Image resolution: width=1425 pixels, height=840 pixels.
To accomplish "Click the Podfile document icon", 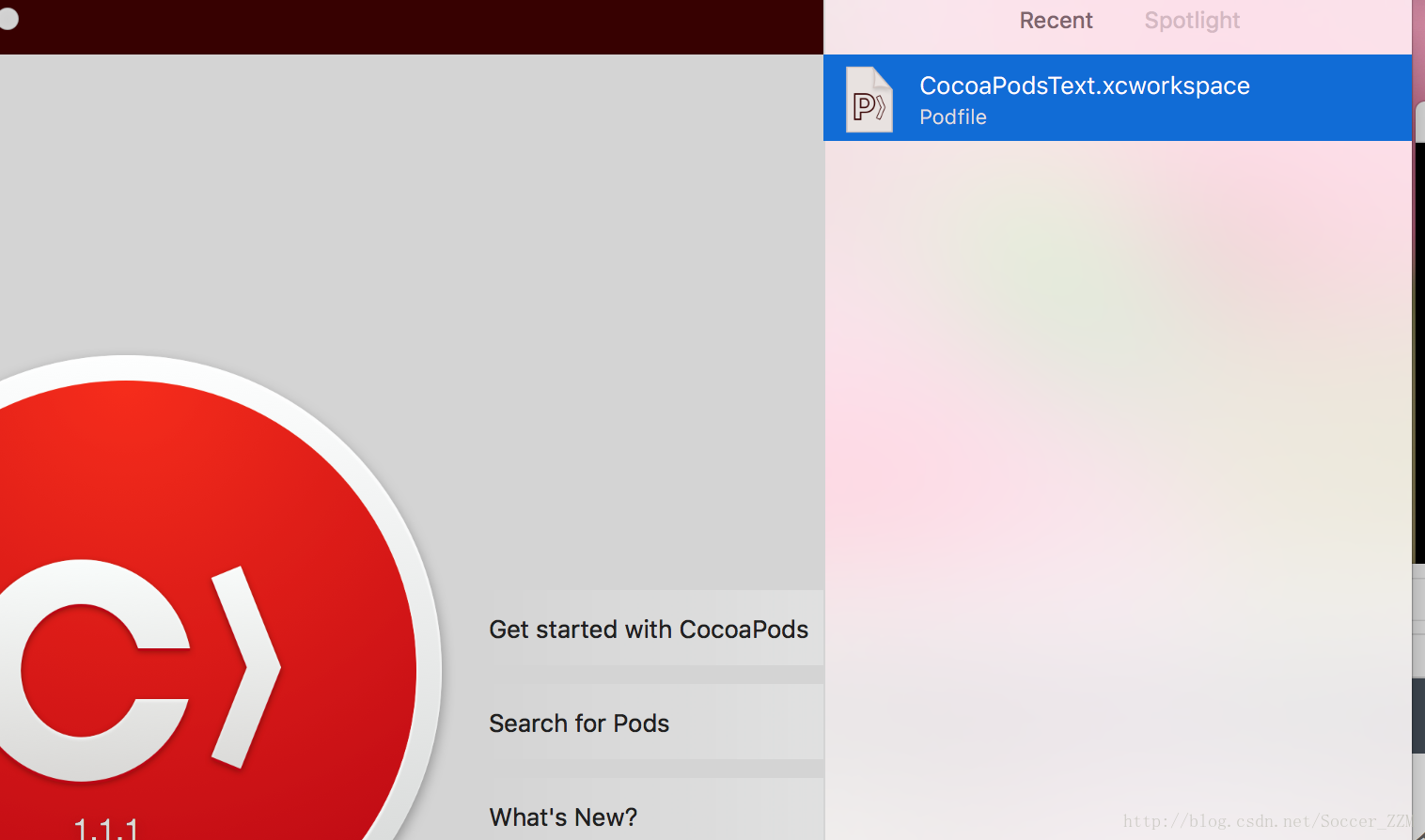I will coord(869,100).
